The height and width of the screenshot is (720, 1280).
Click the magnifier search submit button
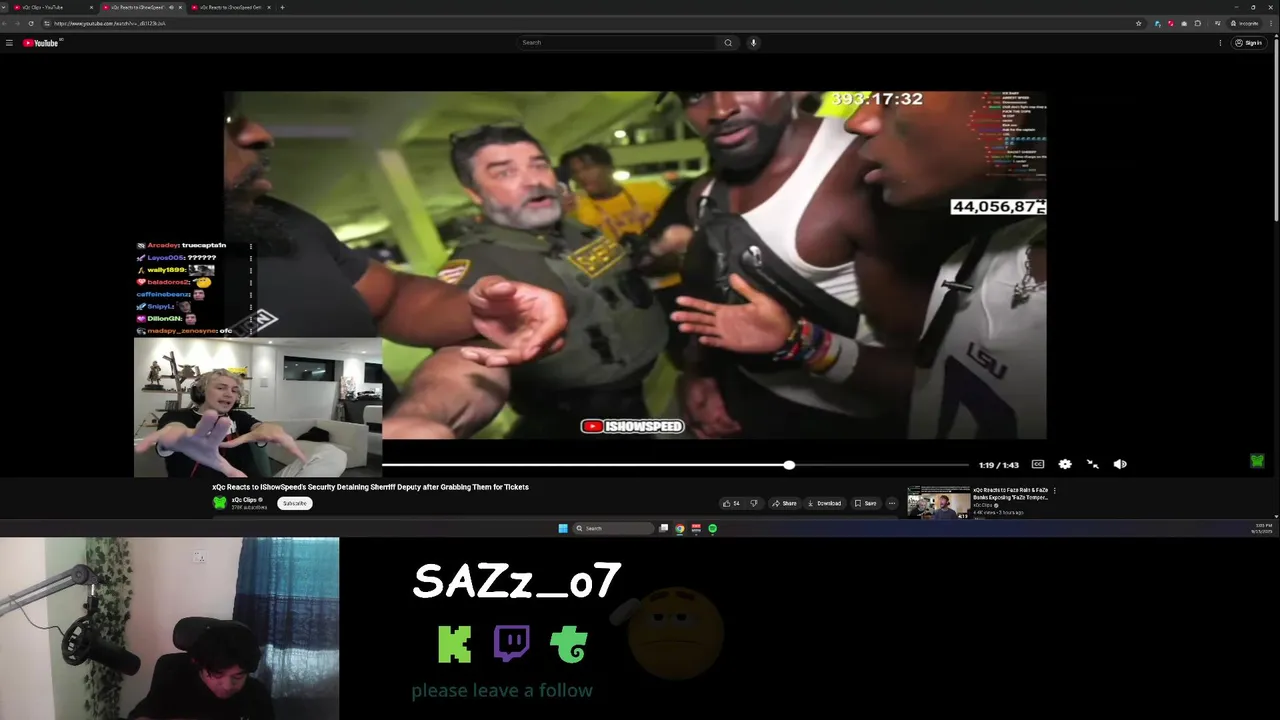point(728,43)
